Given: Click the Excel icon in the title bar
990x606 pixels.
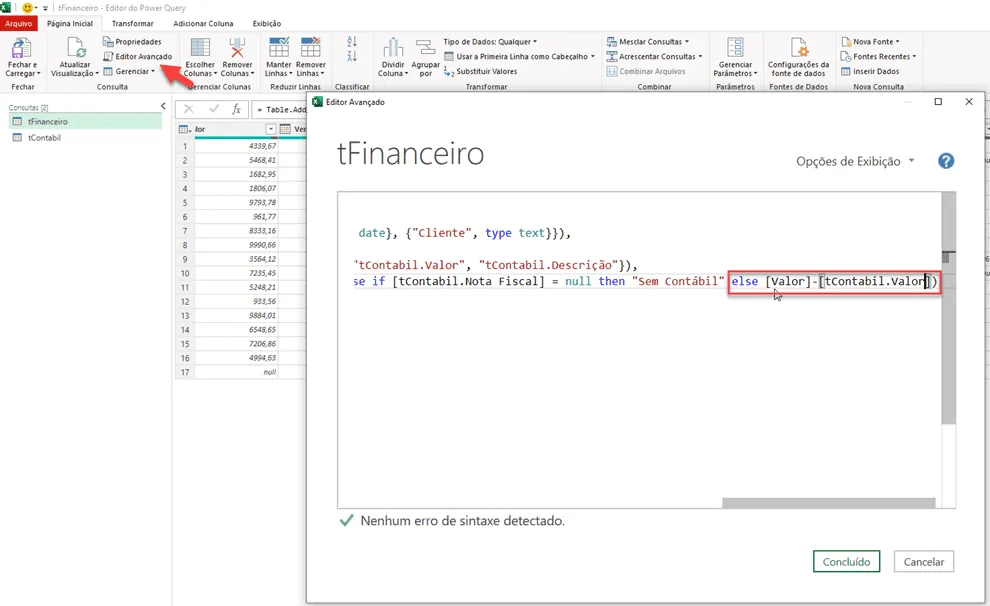Looking at the screenshot, I should pos(5,8).
